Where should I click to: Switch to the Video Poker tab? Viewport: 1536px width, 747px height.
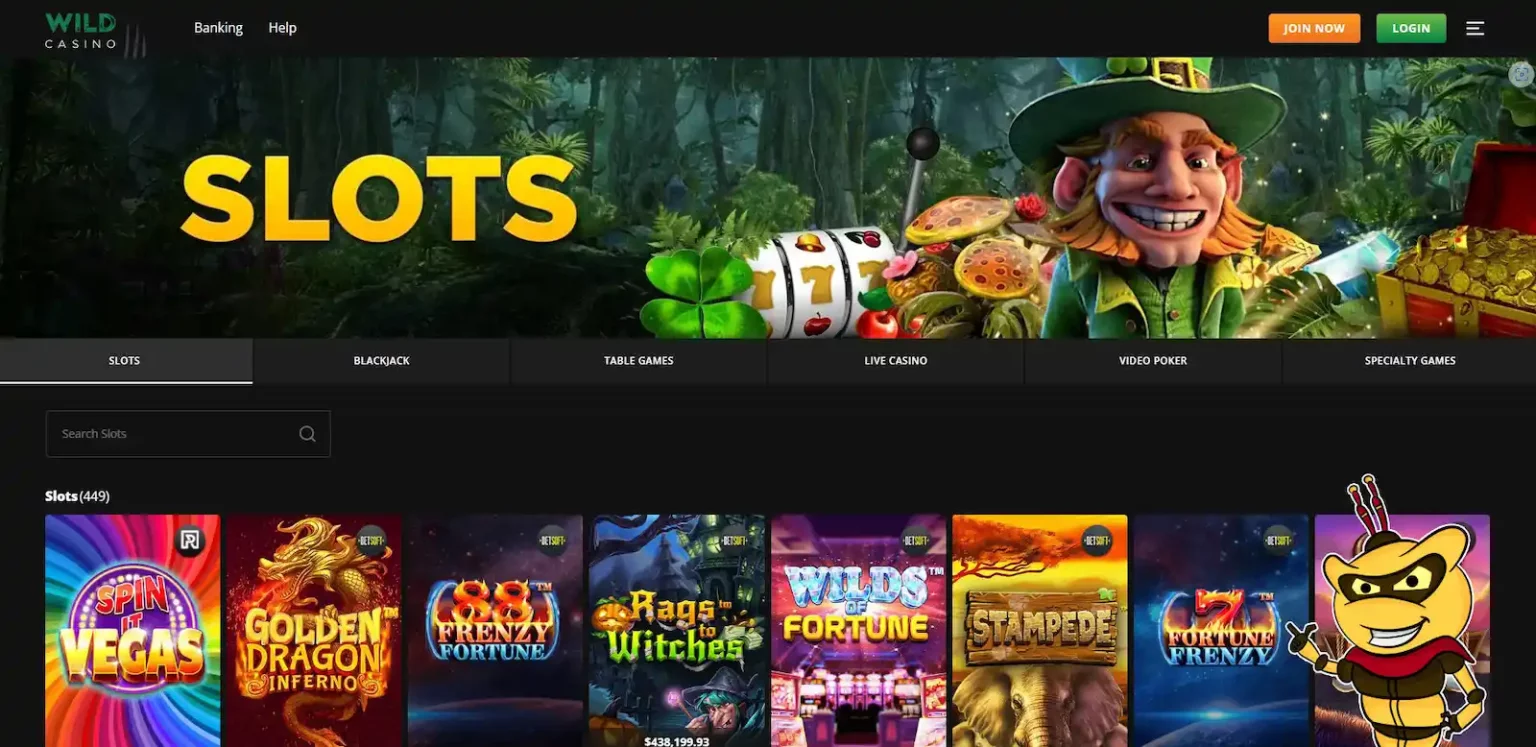[1153, 361]
